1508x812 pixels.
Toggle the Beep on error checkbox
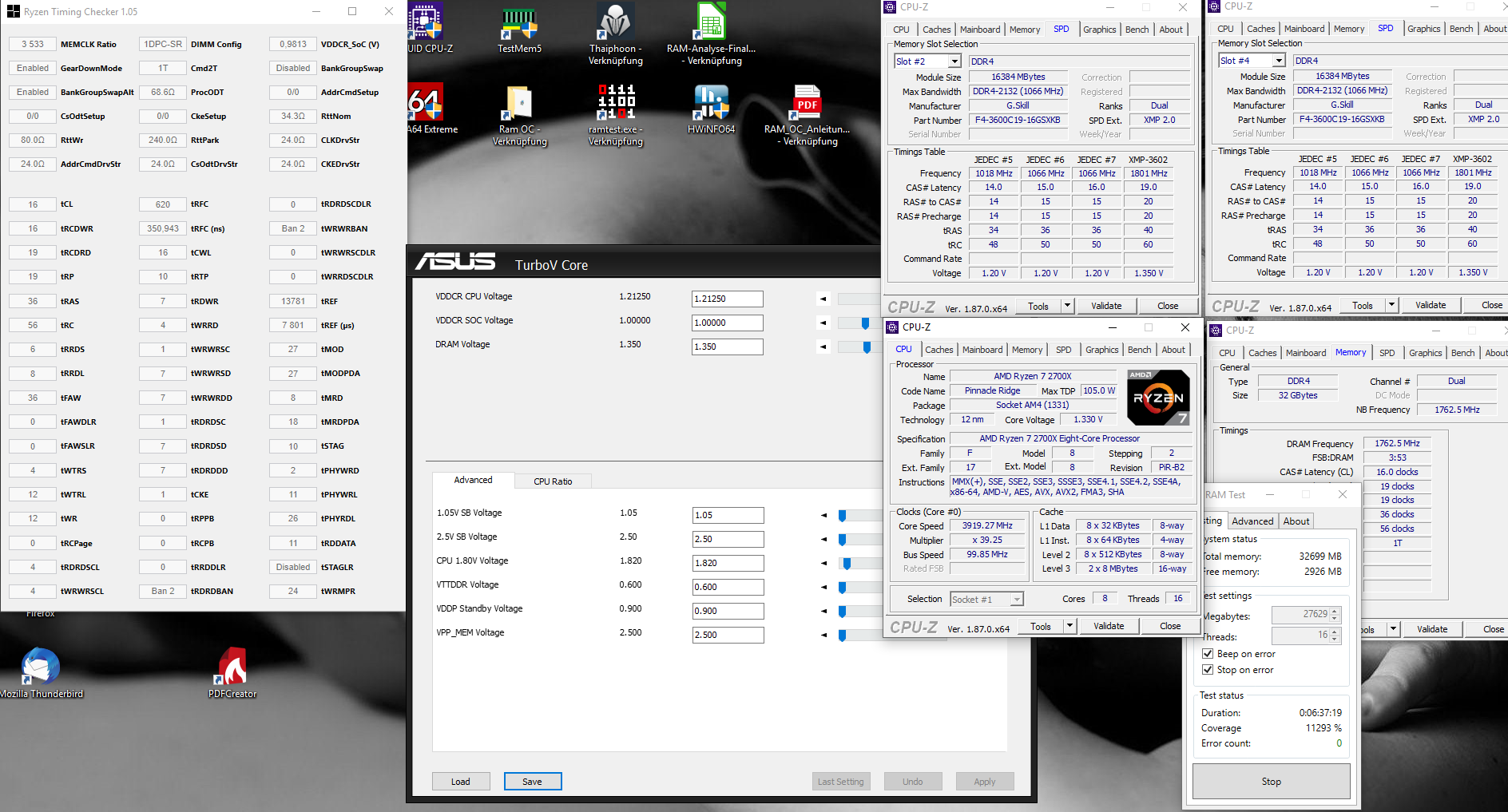coord(1208,654)
